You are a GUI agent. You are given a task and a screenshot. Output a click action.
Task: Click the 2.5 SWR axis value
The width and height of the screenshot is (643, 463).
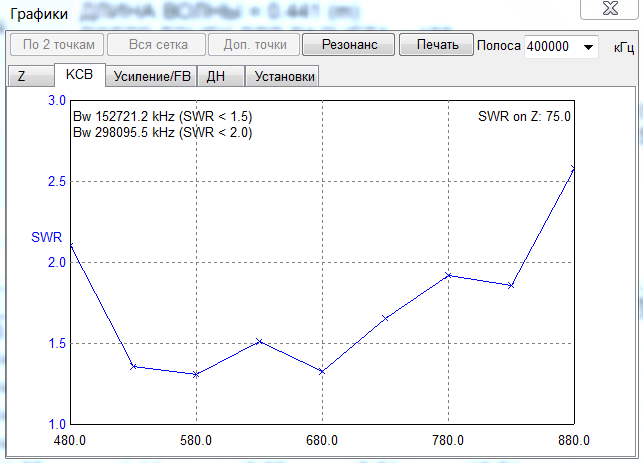(57, 181)
